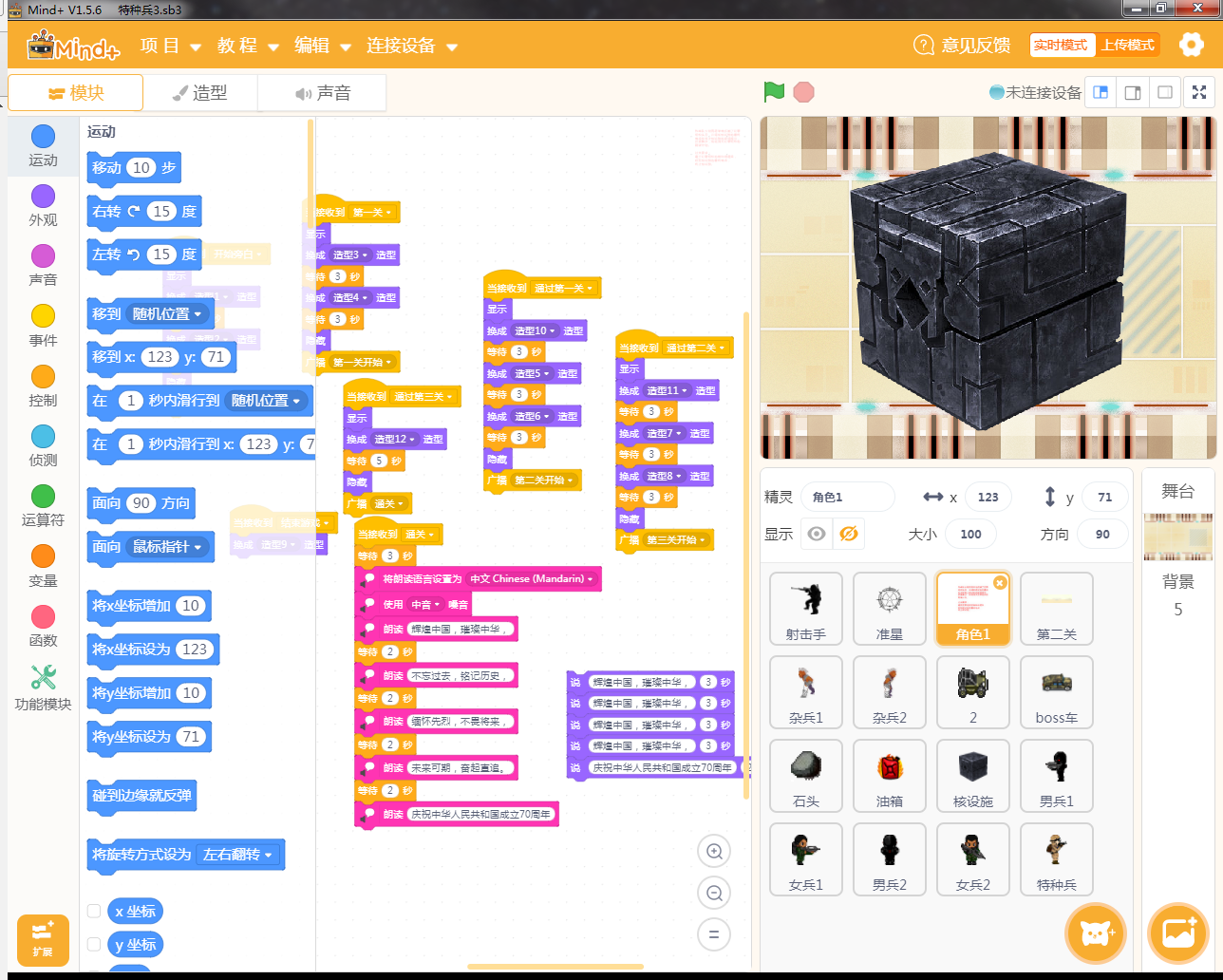Open 鼠标指针 dropdown in 面向 block
Image resolution: width=1223 pixels, height=980 pixels.
point(168,546)
